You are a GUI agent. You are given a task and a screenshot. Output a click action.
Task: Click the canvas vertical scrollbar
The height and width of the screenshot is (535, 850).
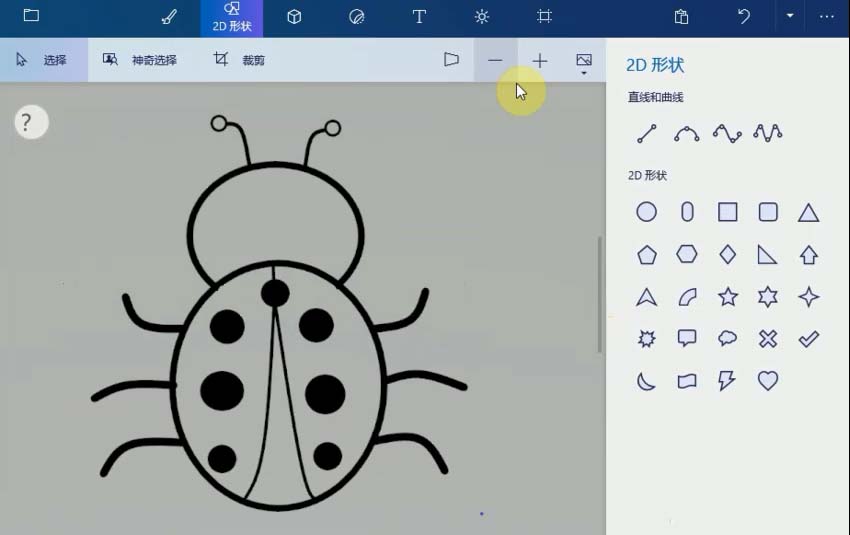[x=600, y=294]
